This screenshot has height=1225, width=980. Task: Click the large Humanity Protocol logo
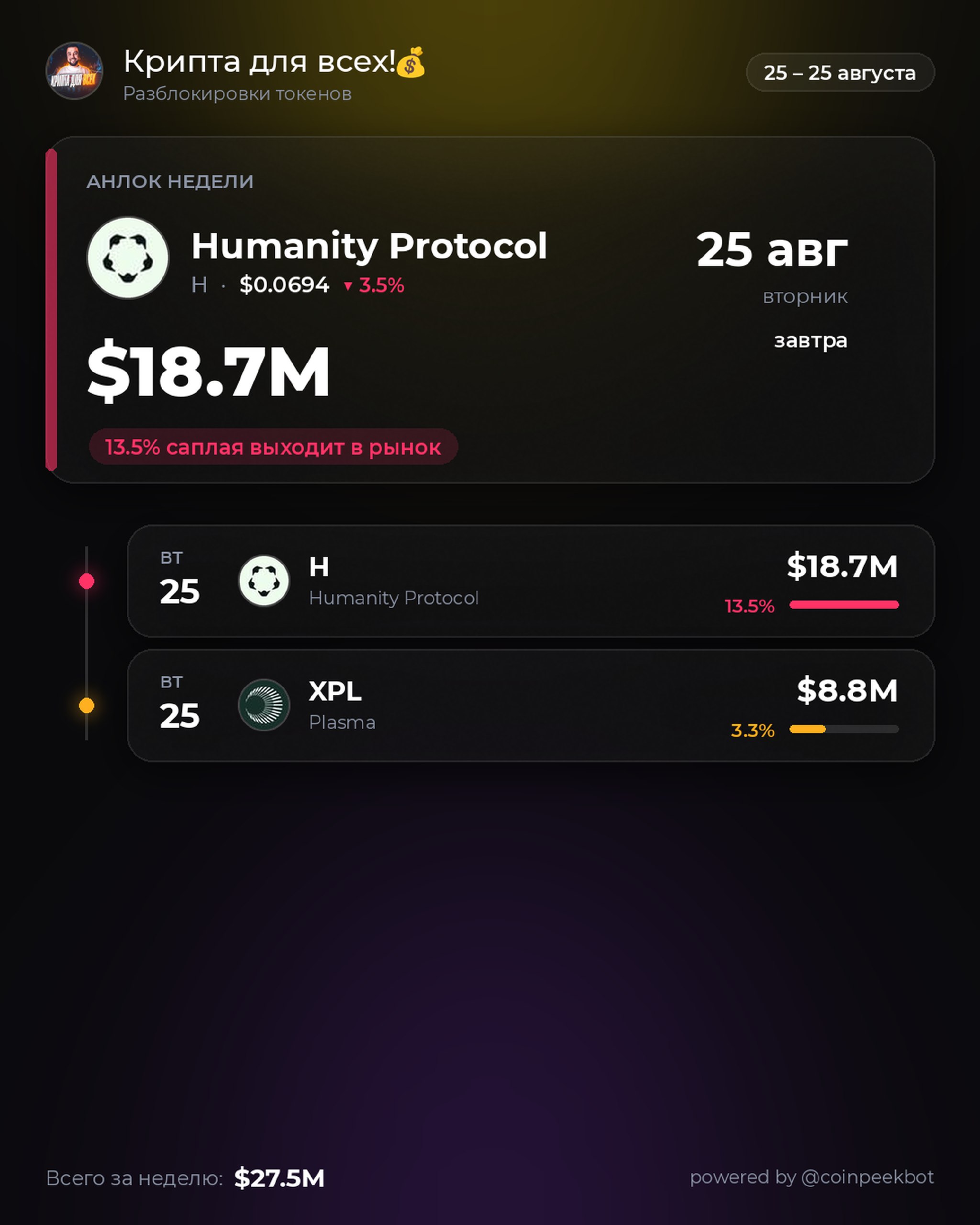[128, 257]
